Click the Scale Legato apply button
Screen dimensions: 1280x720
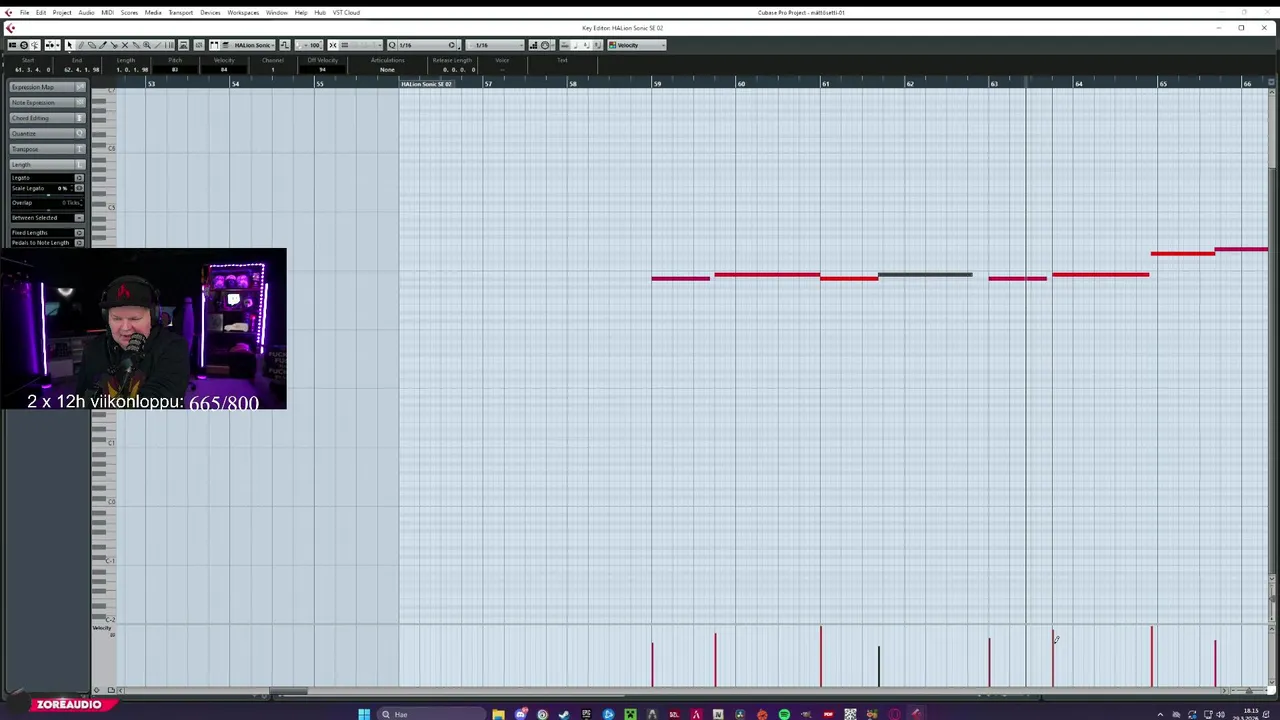pyautogui.click(x=79, y=188)
